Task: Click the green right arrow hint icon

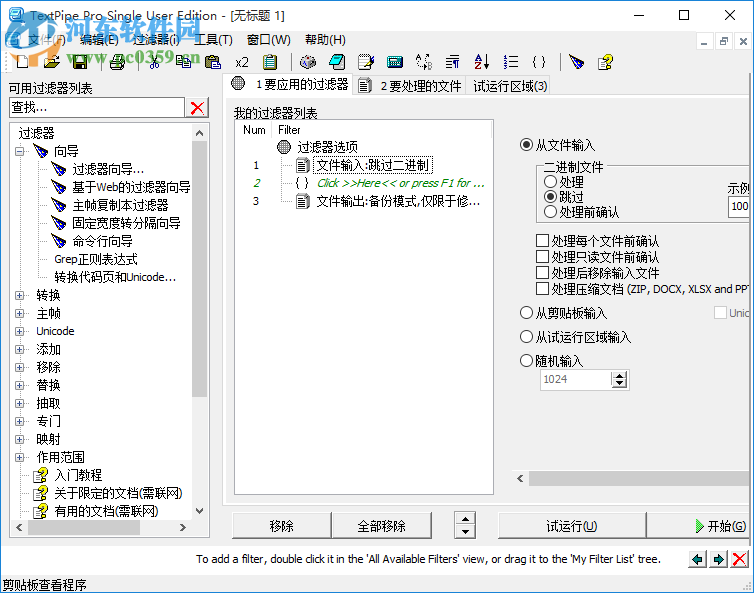Action: (718, 559)
